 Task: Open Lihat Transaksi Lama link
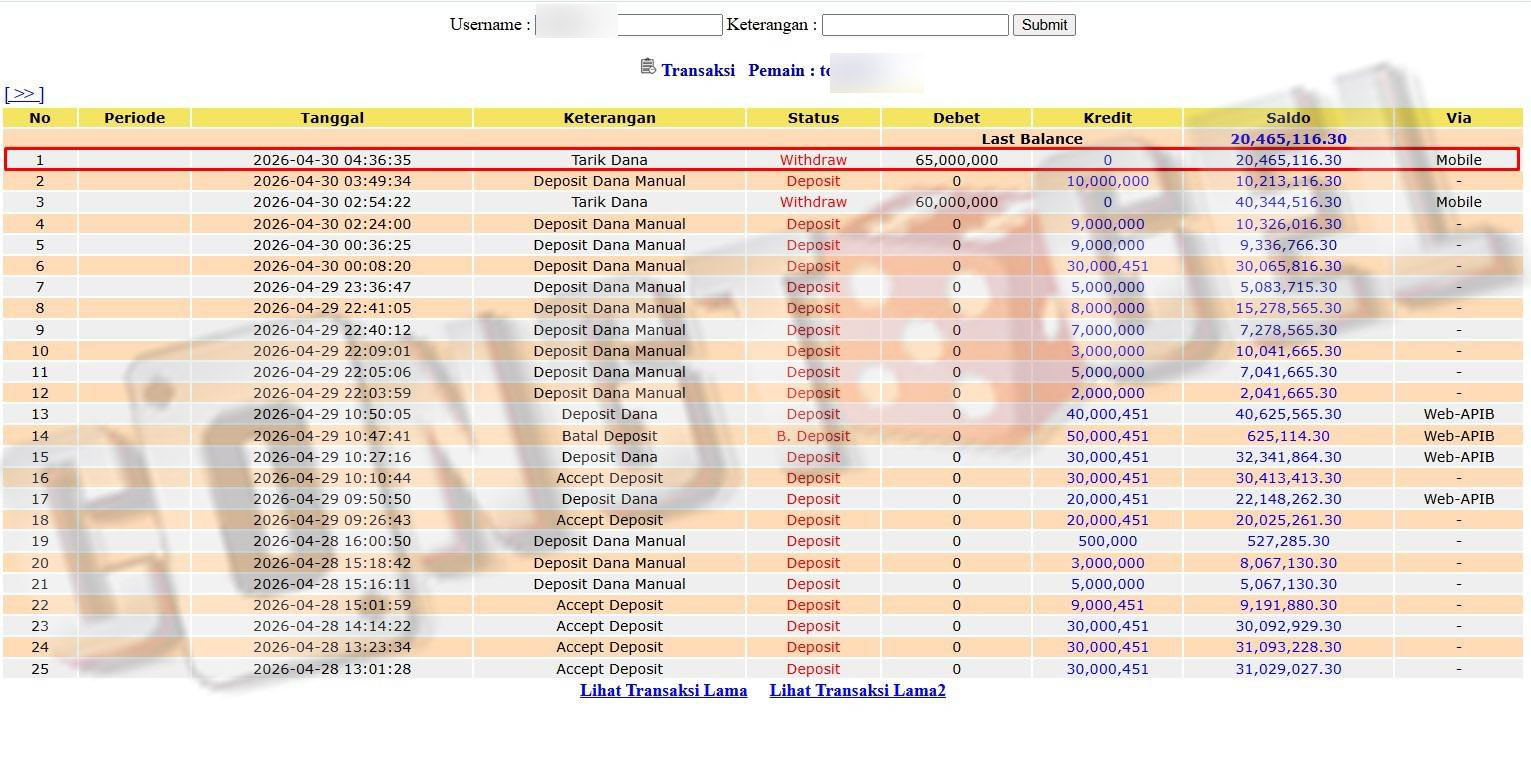(663, 690)
